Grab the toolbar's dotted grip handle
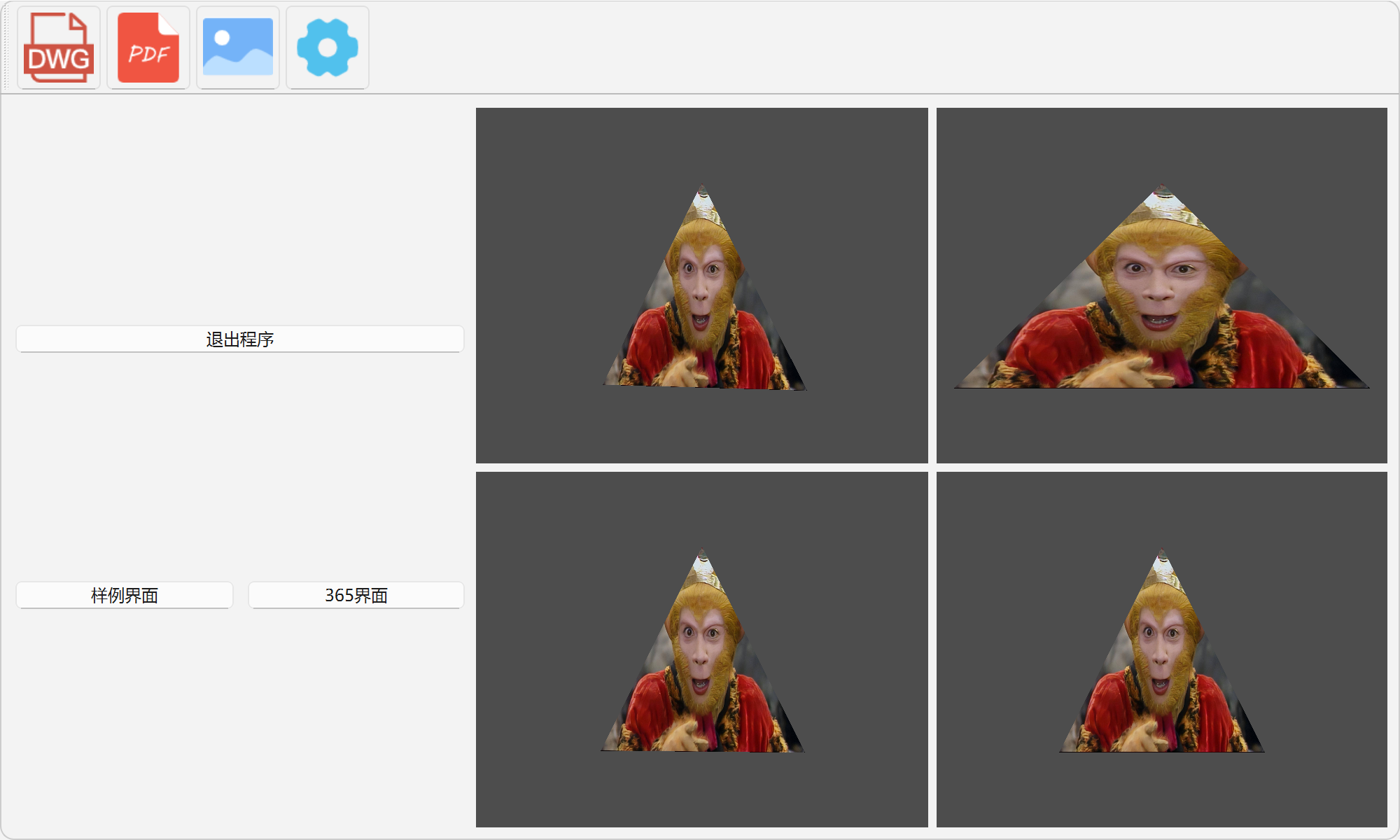1400x840 pixels. point(7,48)
